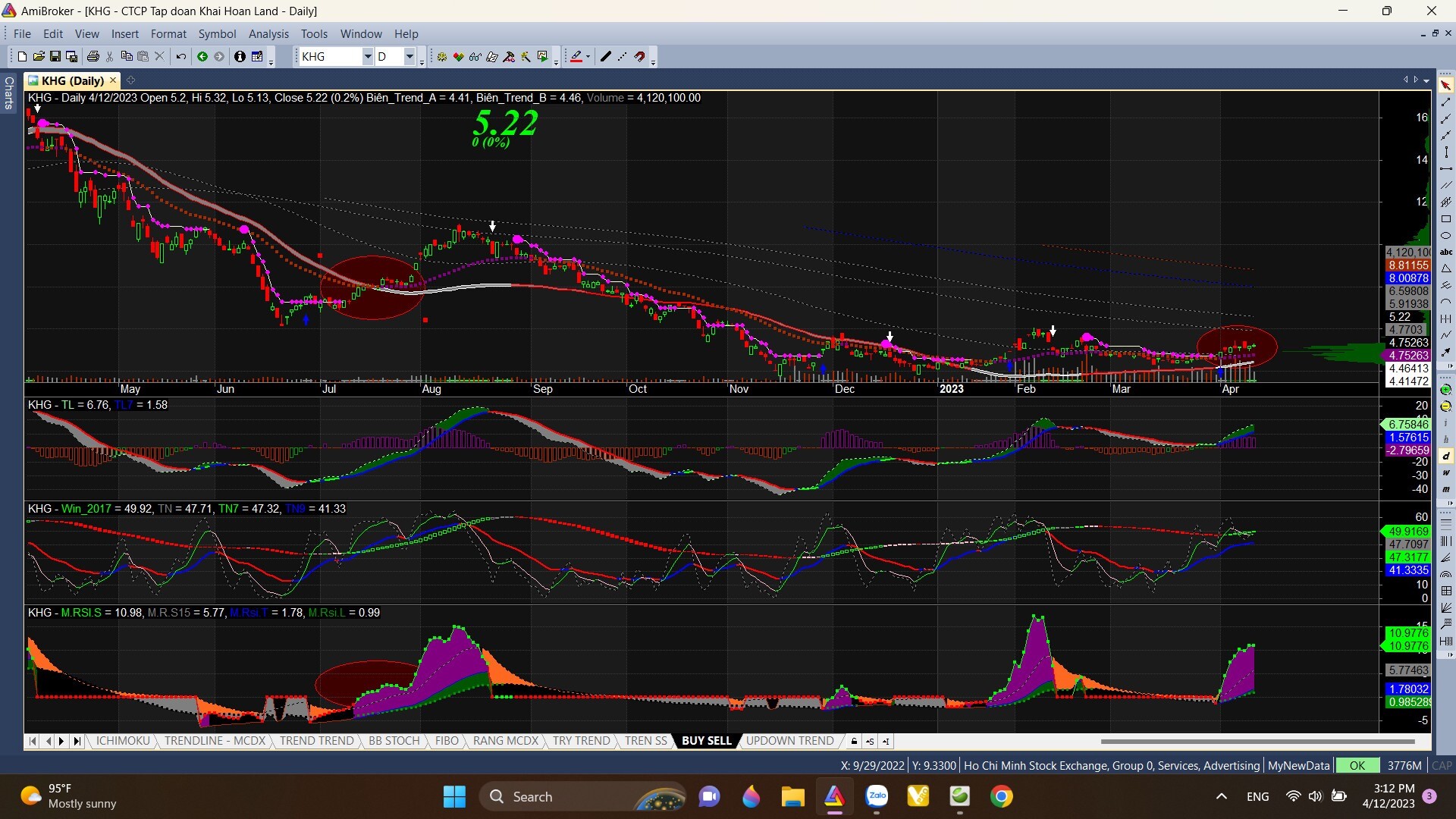Go to the first sheet tab arrow
Screen dimensions: 1456x819
[x=33, y=741]
